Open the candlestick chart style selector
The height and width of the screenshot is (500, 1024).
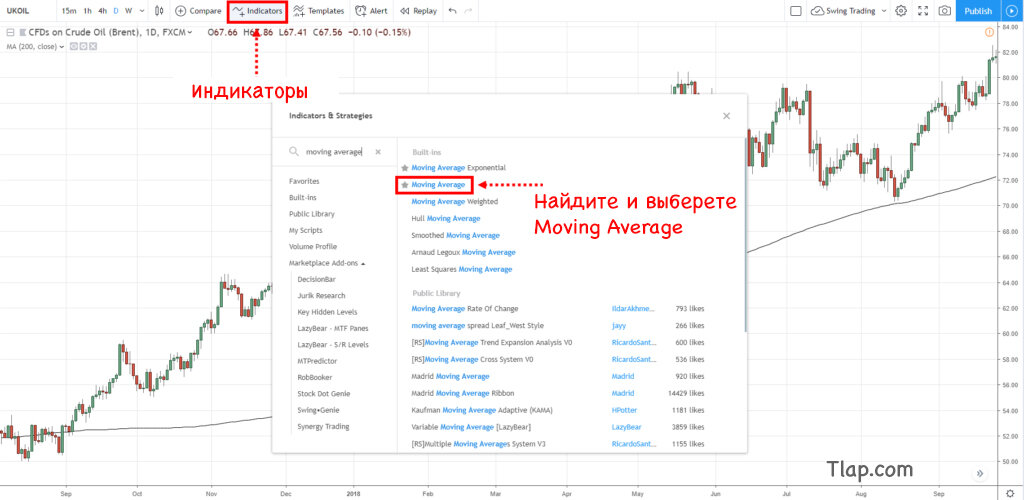tap(160, 10)
